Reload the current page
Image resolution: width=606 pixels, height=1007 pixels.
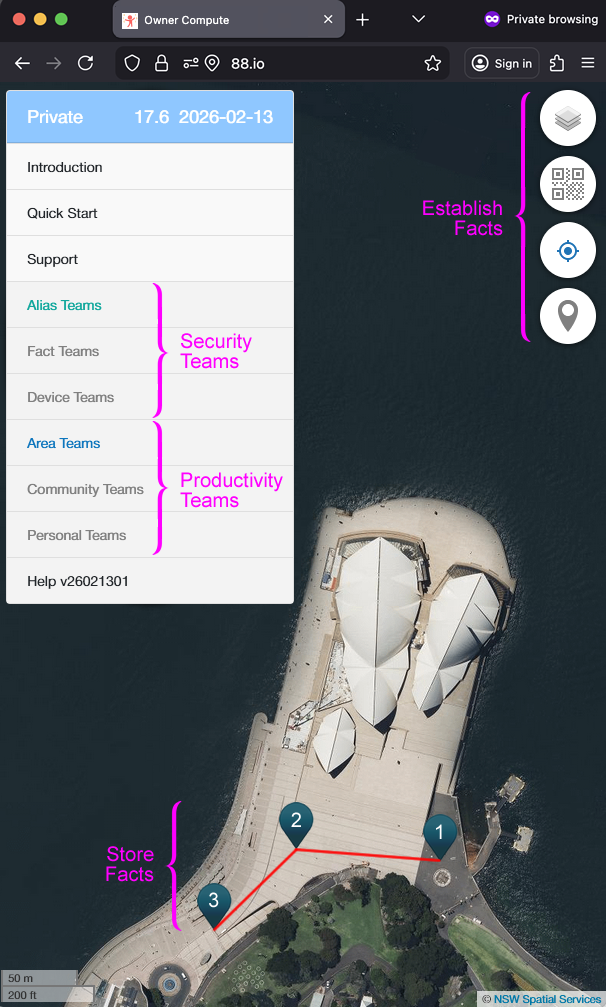point(85,63)
